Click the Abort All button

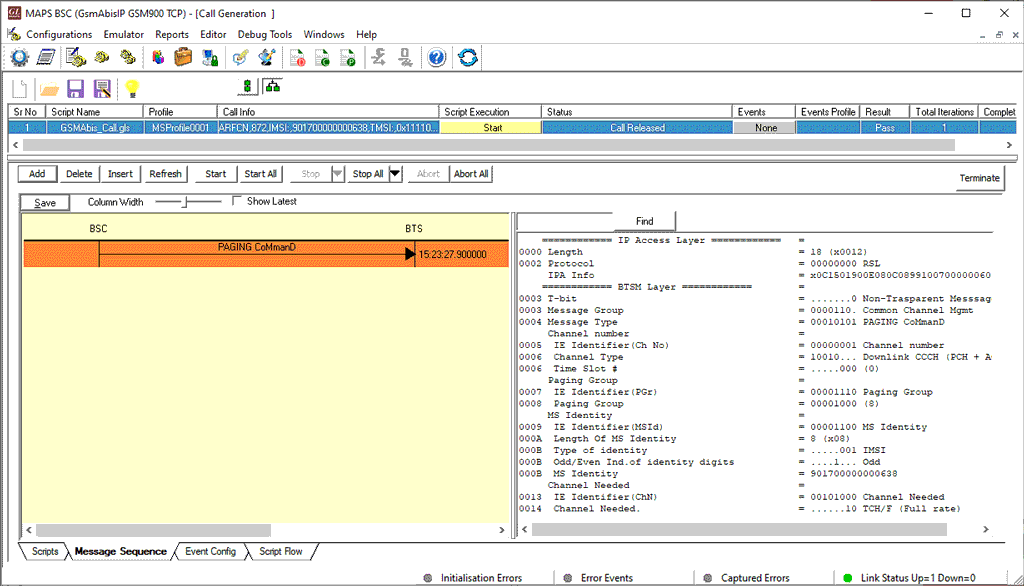(471, 174)
